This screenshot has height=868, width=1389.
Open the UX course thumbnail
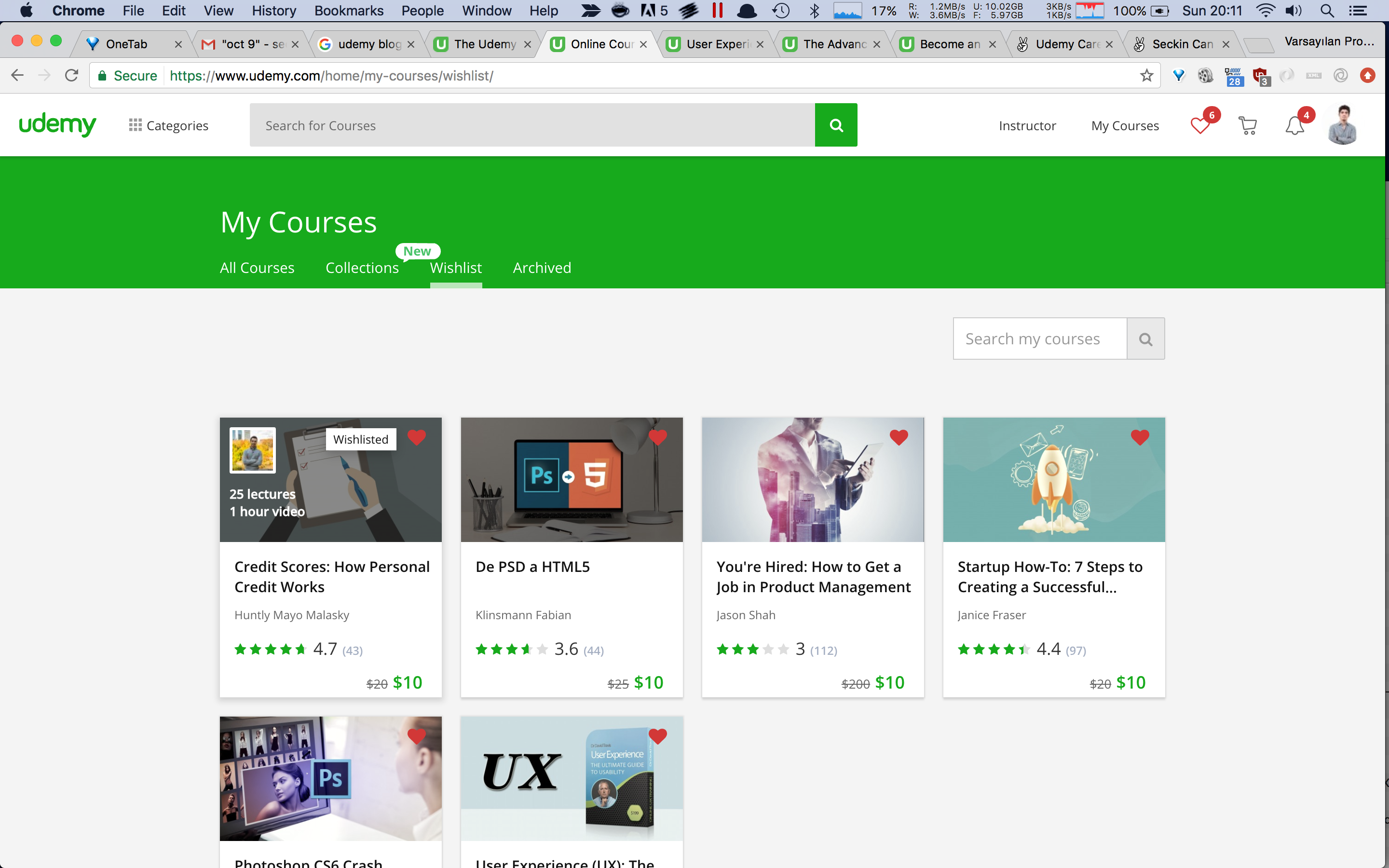coord(572,778)
